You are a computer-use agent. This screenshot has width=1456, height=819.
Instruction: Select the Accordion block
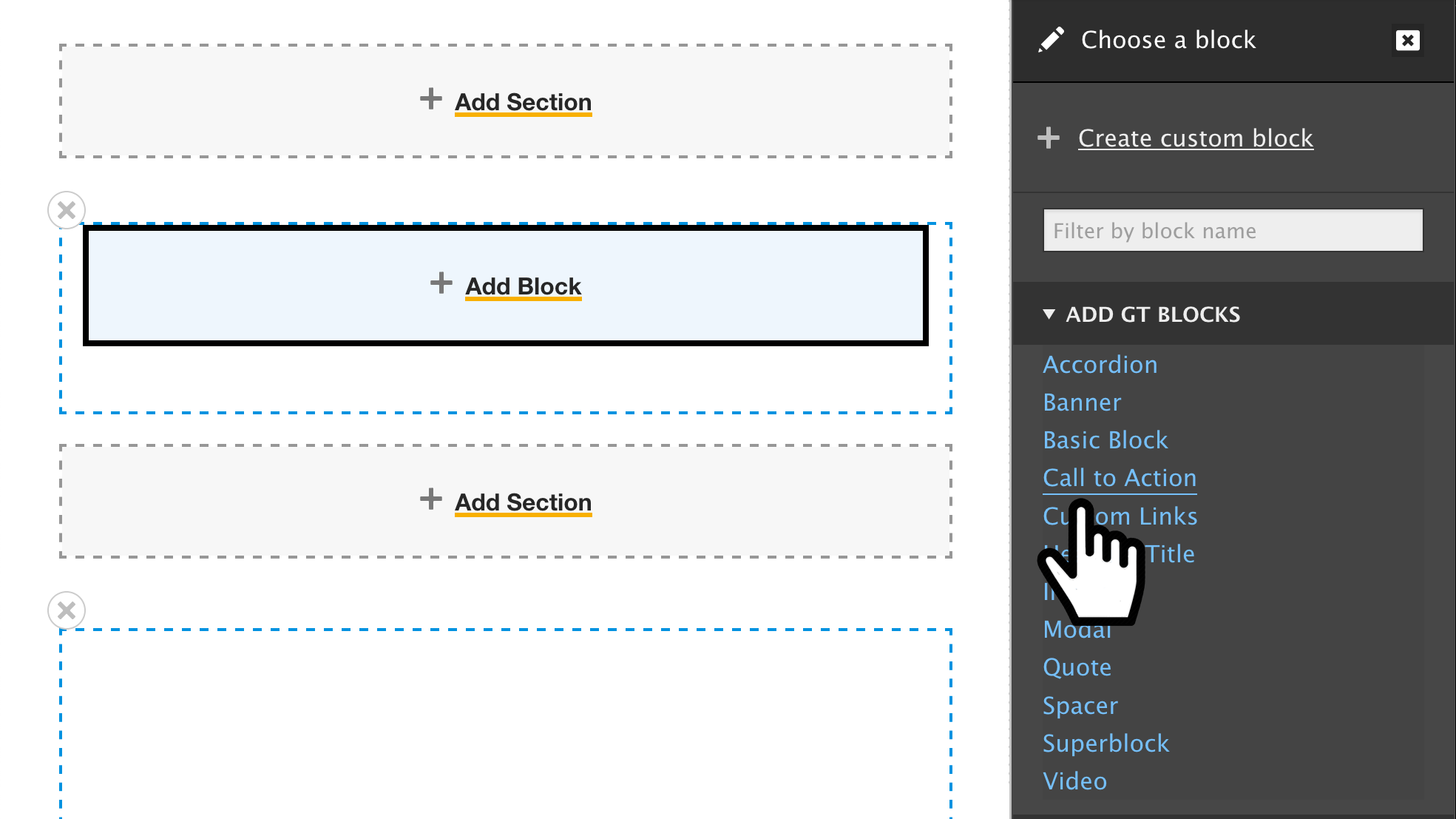[1100, 365]
